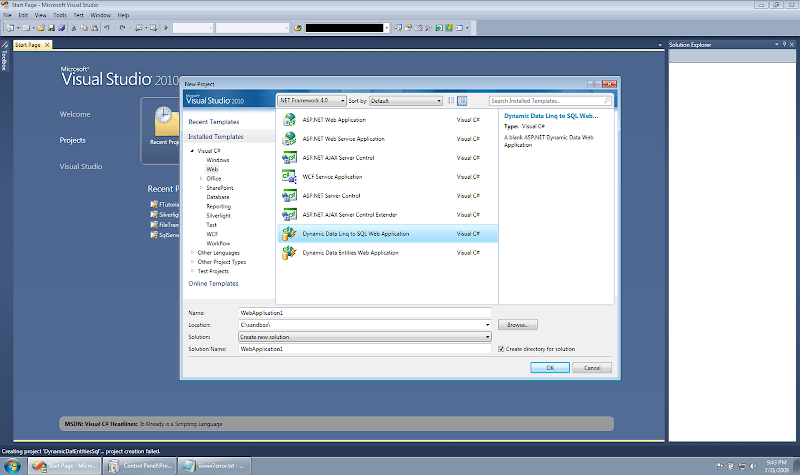Click the New Project toolbar icon
Image resolution: width=800 pixels, height=475 pixels.
point(10,28)
